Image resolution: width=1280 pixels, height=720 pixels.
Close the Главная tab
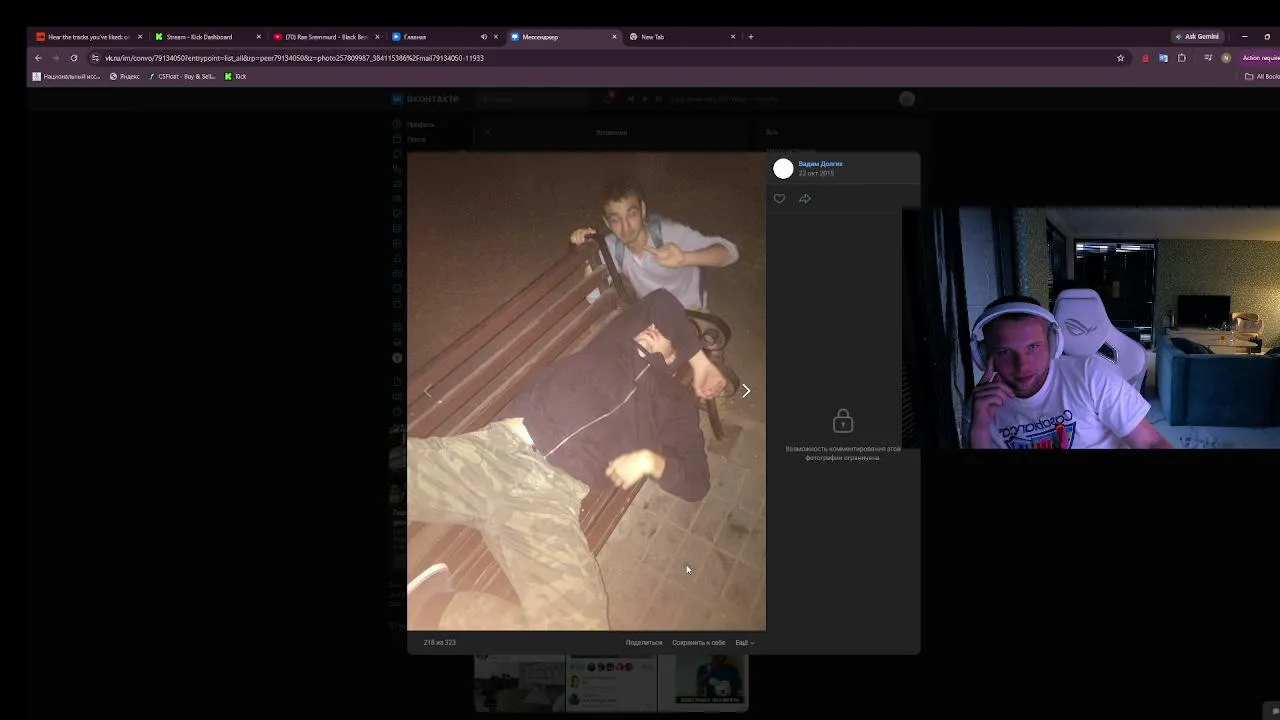tap(496, 37)
